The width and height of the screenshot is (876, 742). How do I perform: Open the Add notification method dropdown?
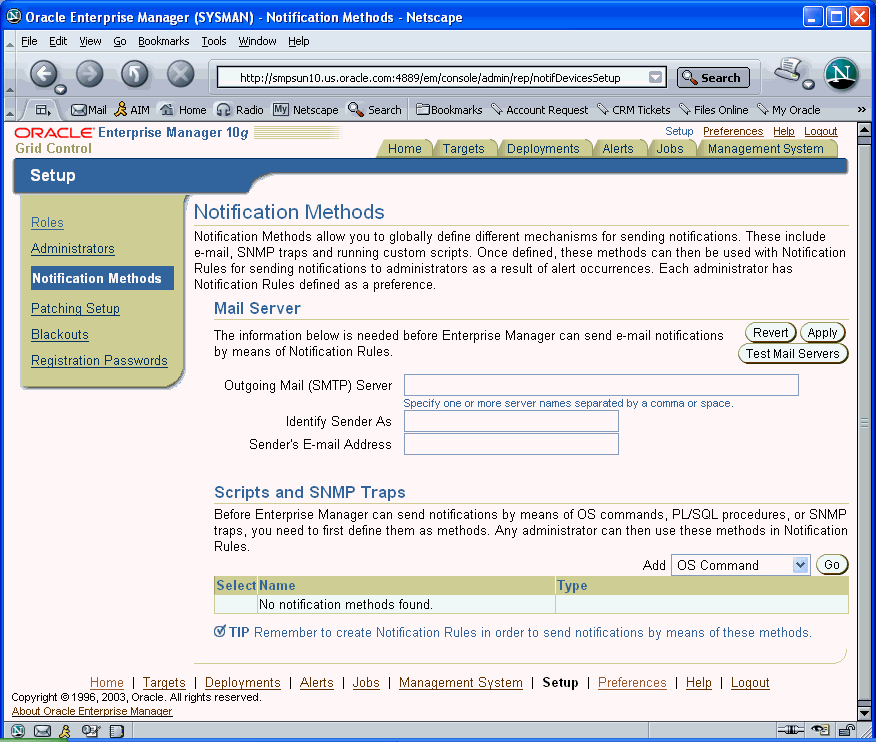[740, 564]
